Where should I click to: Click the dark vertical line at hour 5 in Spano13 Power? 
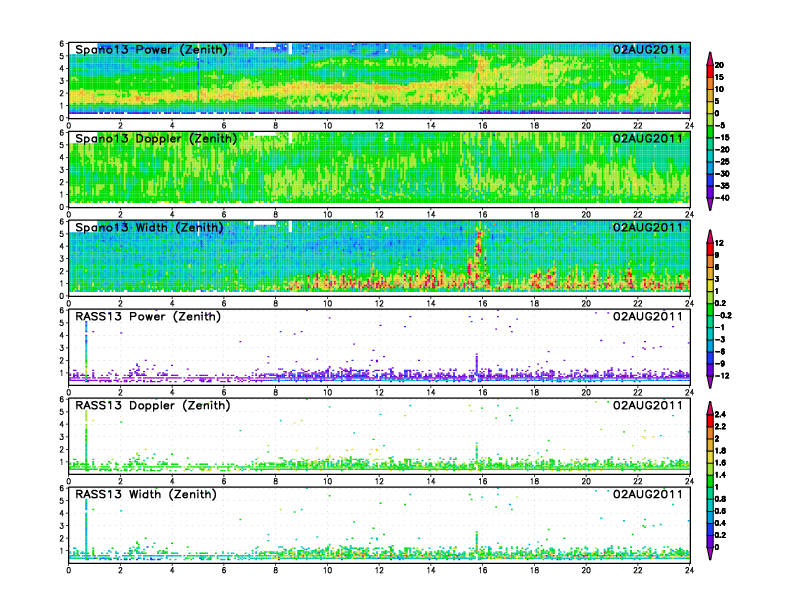pos(198,81)
